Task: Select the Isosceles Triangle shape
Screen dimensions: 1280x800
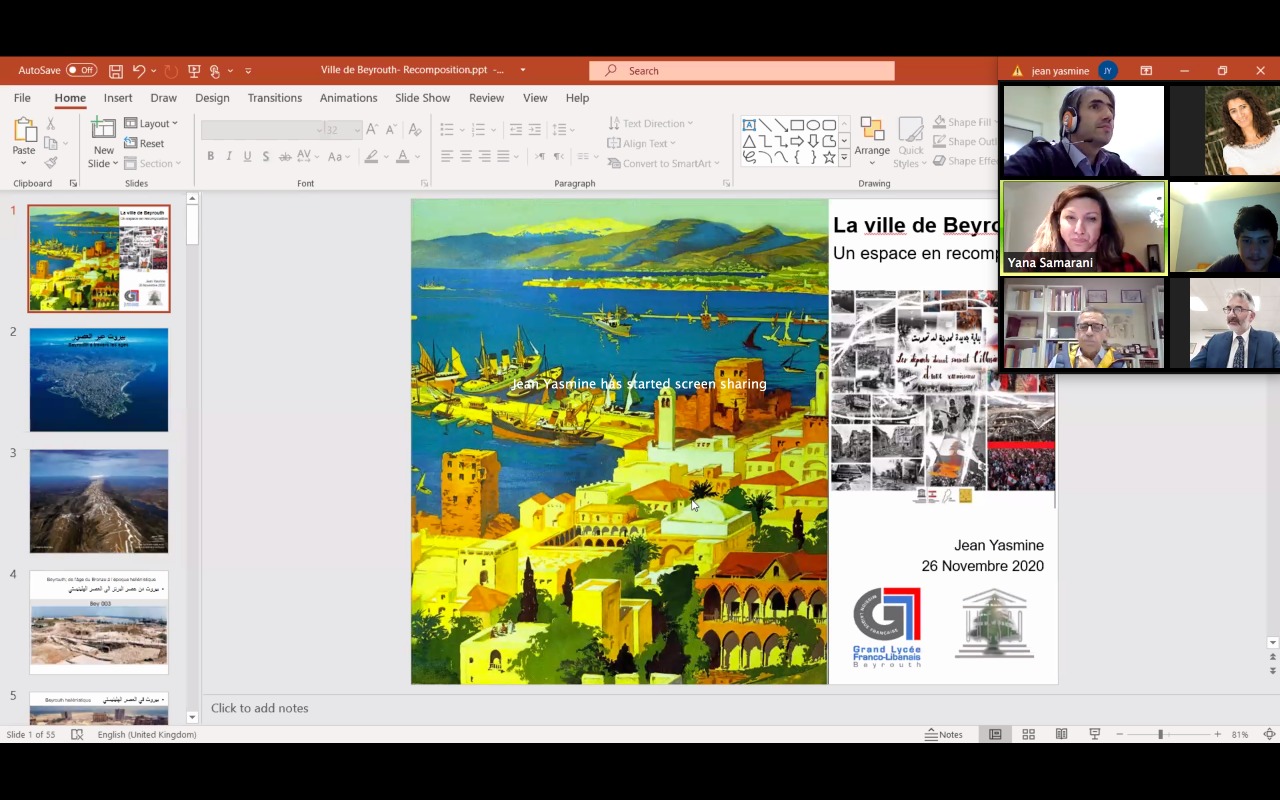Action: 749,141
